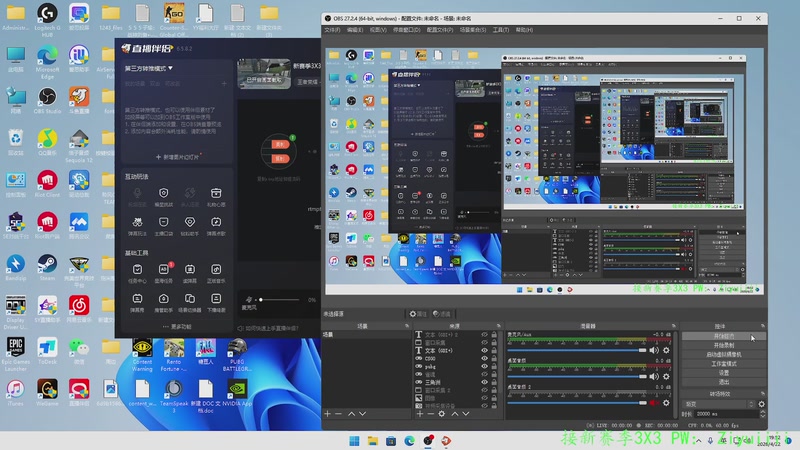
Task: Toggle visibility of the 三角洲 source
Action: (485, 383)
